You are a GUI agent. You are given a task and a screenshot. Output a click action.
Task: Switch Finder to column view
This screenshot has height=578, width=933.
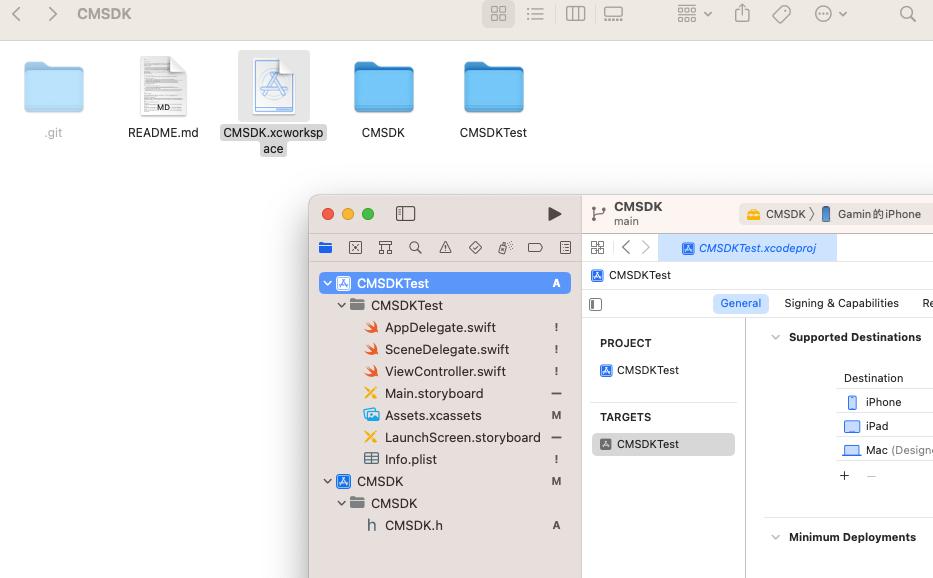(575, 14)
